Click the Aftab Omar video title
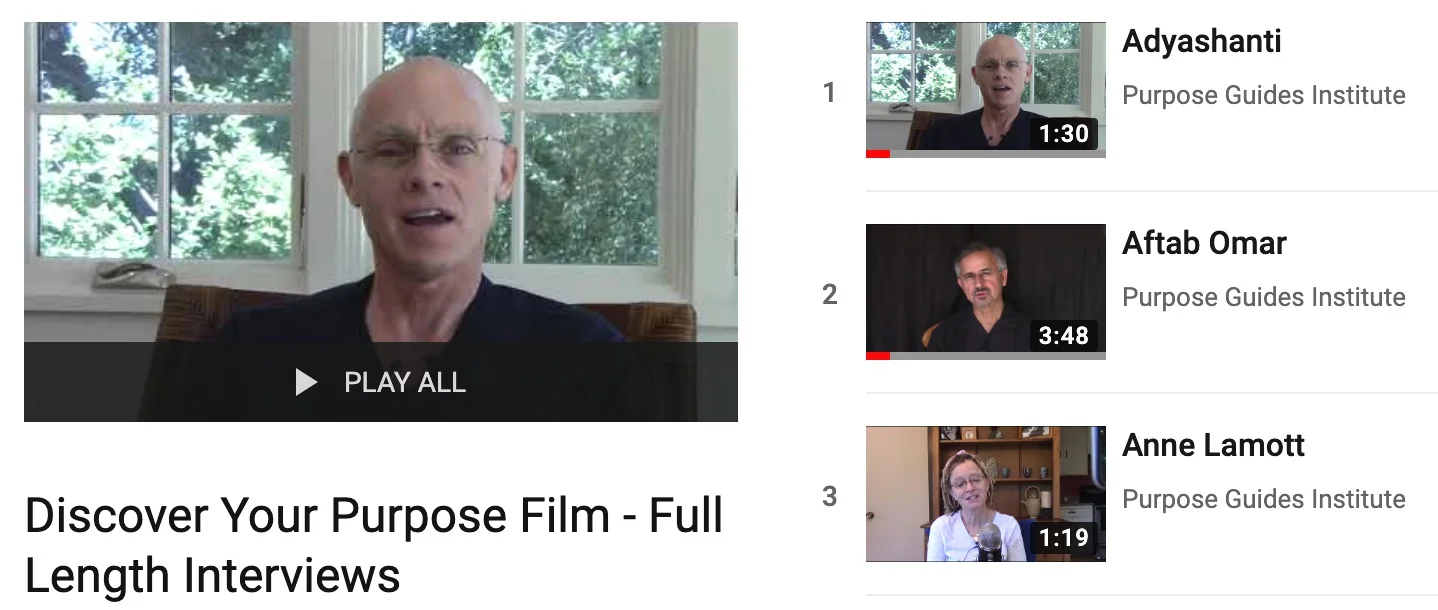1438x610 pixels. coord(1204,243)
